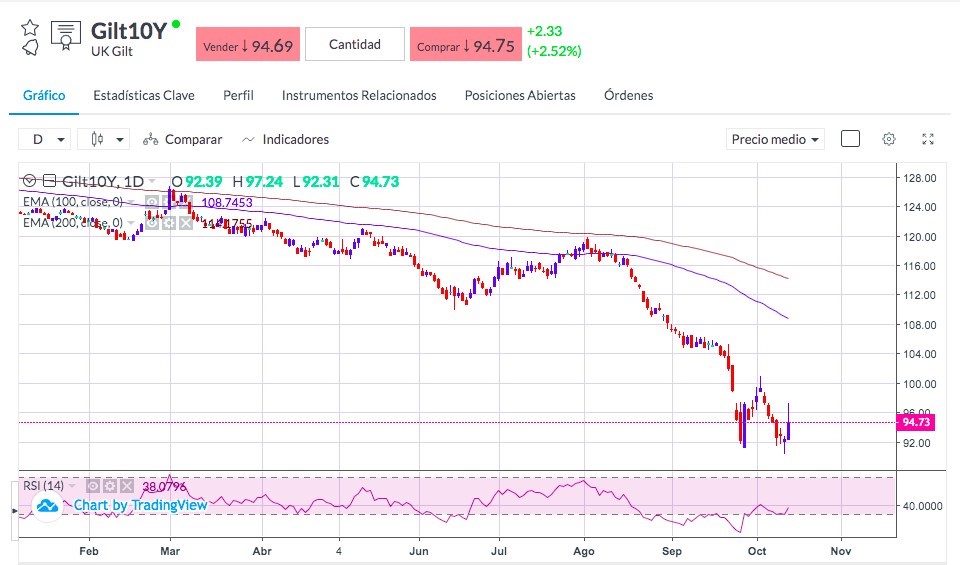Toggle the square checkbox beside Precio medio

(x=850, y=139)
